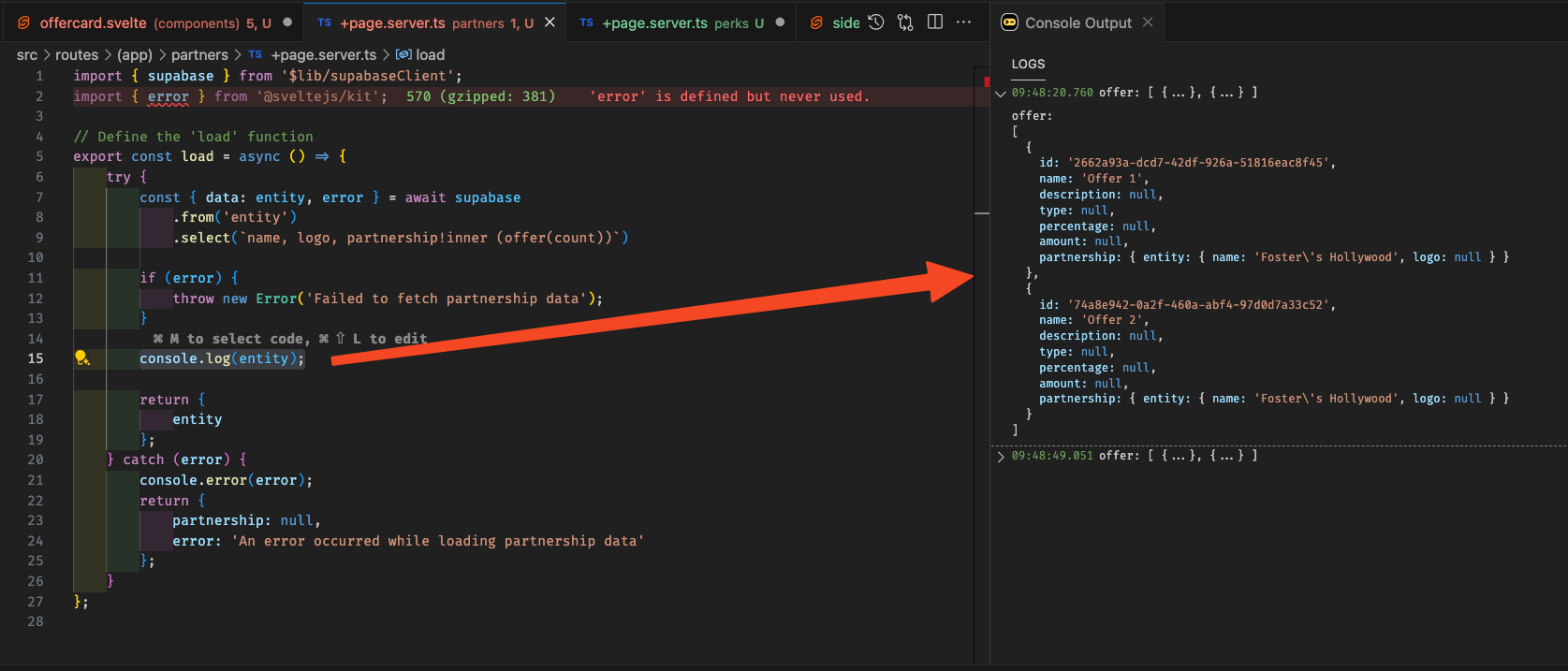Click unsaved dot on perks +page.server.ts tab
1568x671 pixels.
tap(780, 22)
